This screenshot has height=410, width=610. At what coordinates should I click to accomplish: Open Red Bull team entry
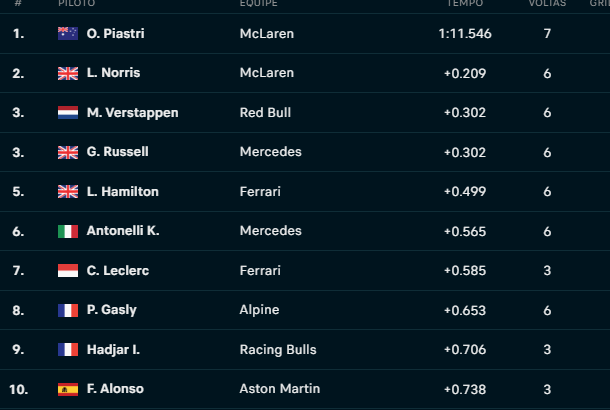(x=265, y=113)
